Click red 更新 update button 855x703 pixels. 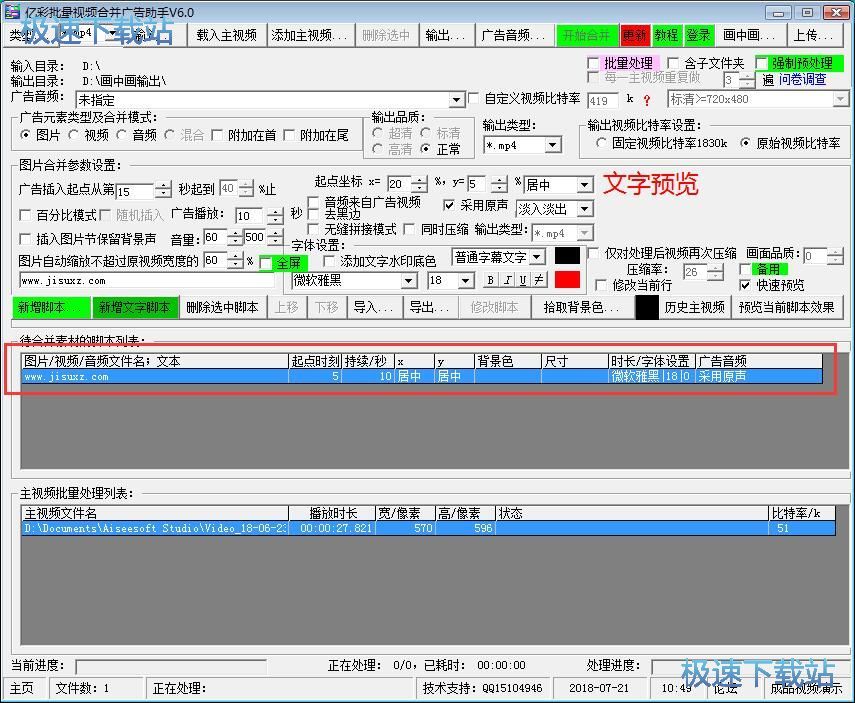(x=635, y=35)
